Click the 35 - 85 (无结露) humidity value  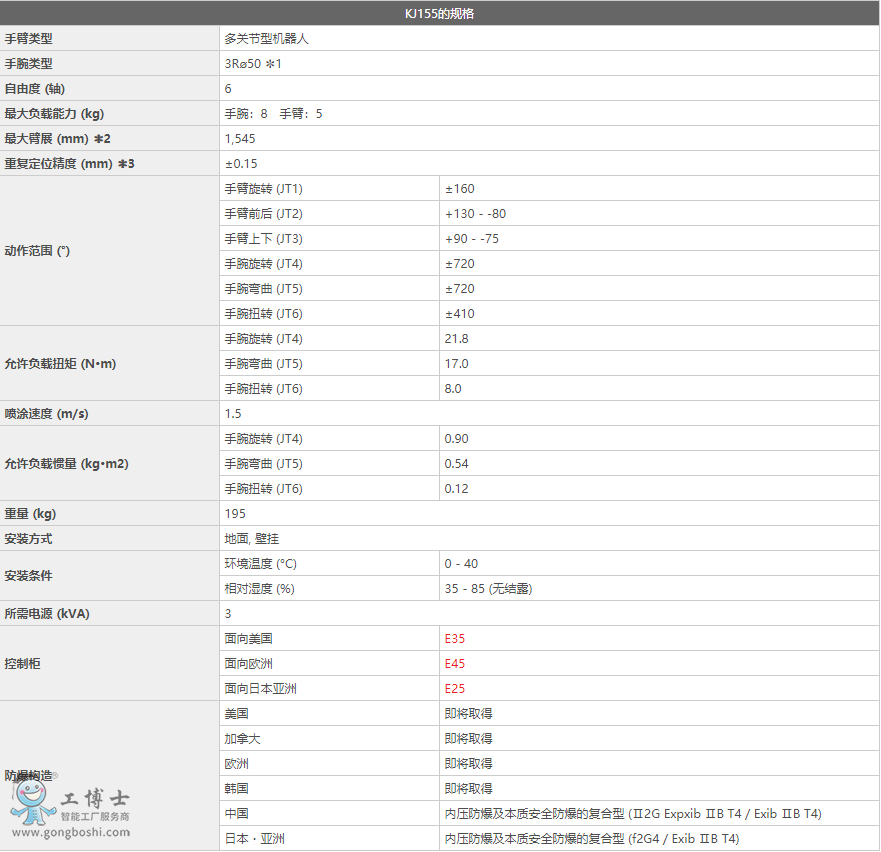488,588
